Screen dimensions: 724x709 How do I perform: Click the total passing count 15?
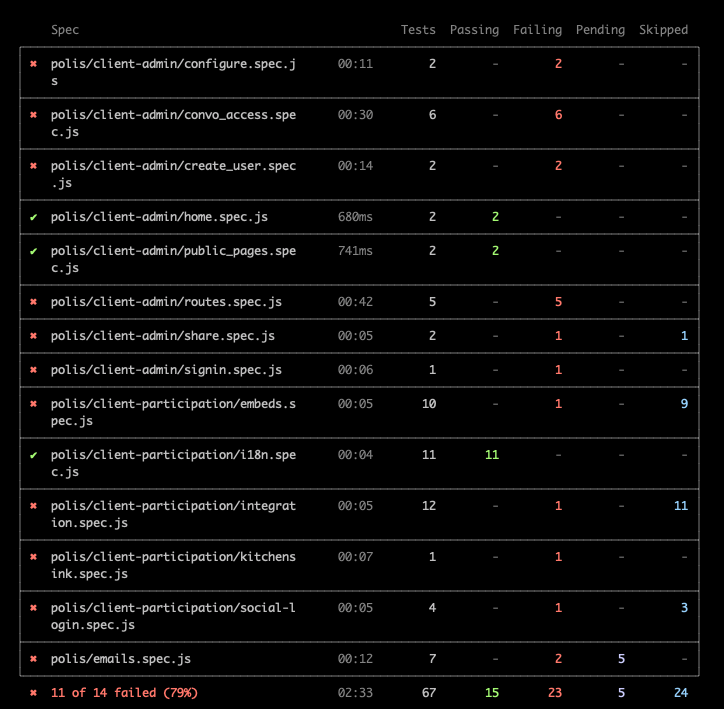492,693
